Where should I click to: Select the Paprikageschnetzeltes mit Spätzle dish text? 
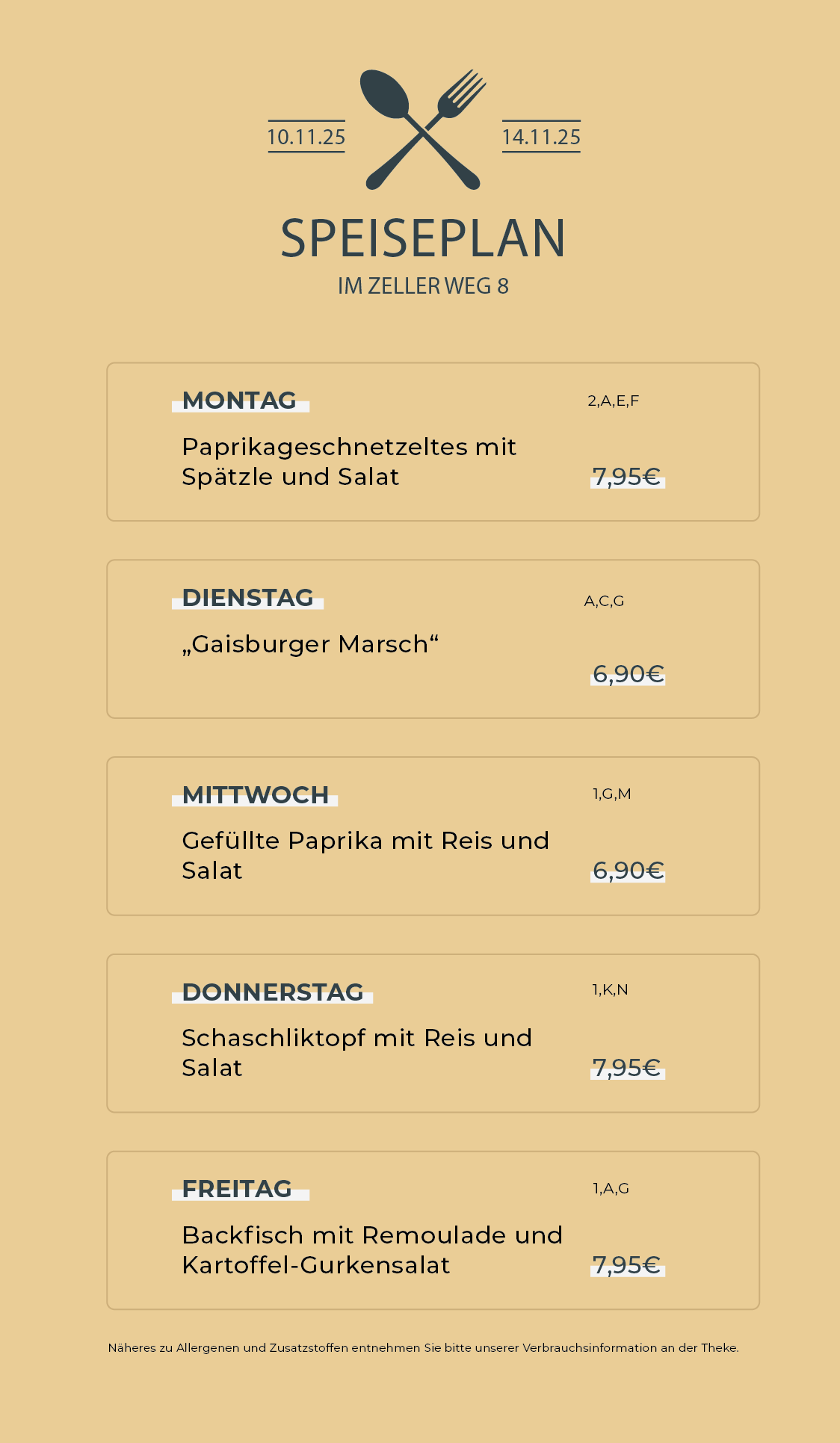click(349, 462)
